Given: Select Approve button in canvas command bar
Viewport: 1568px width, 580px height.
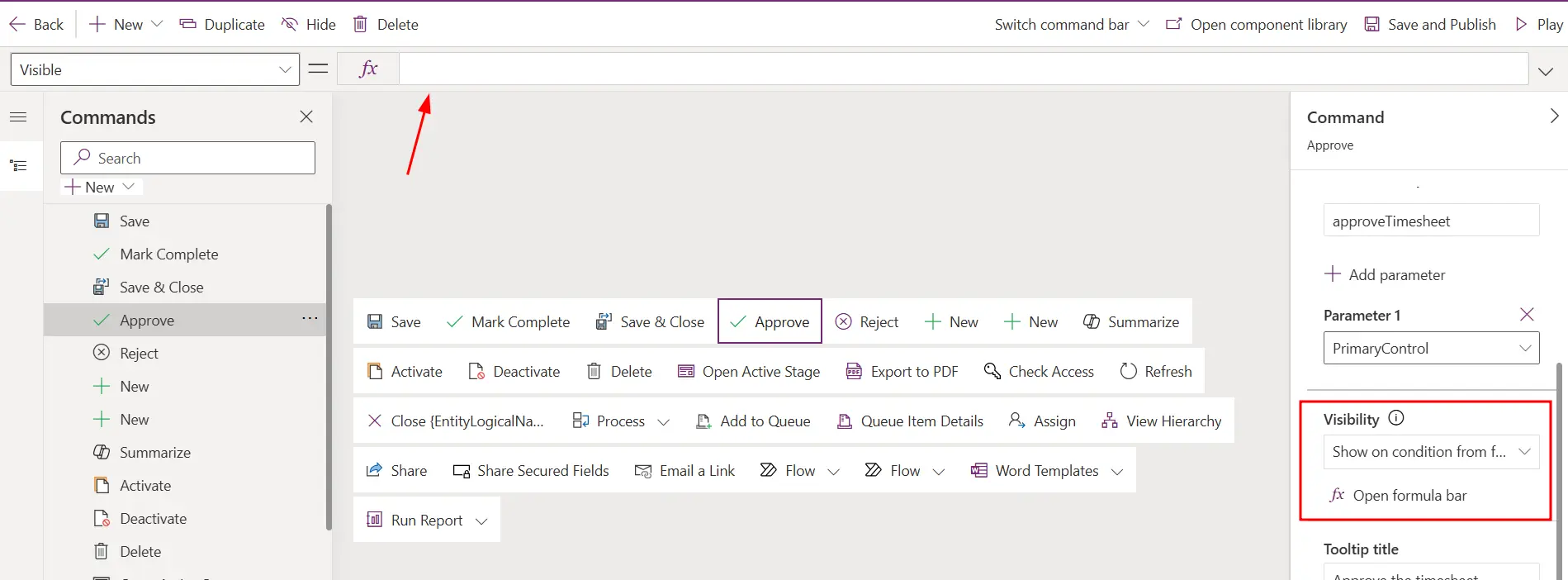Looking at the screenshot, I should click(x=770, y=321).
